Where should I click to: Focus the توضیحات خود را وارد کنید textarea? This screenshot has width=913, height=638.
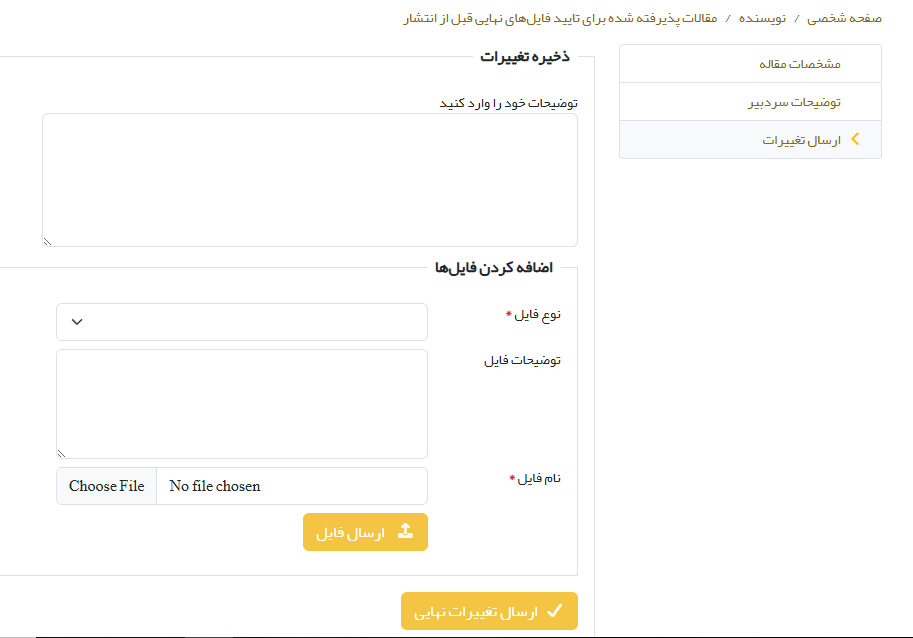[x=310, y=180]
